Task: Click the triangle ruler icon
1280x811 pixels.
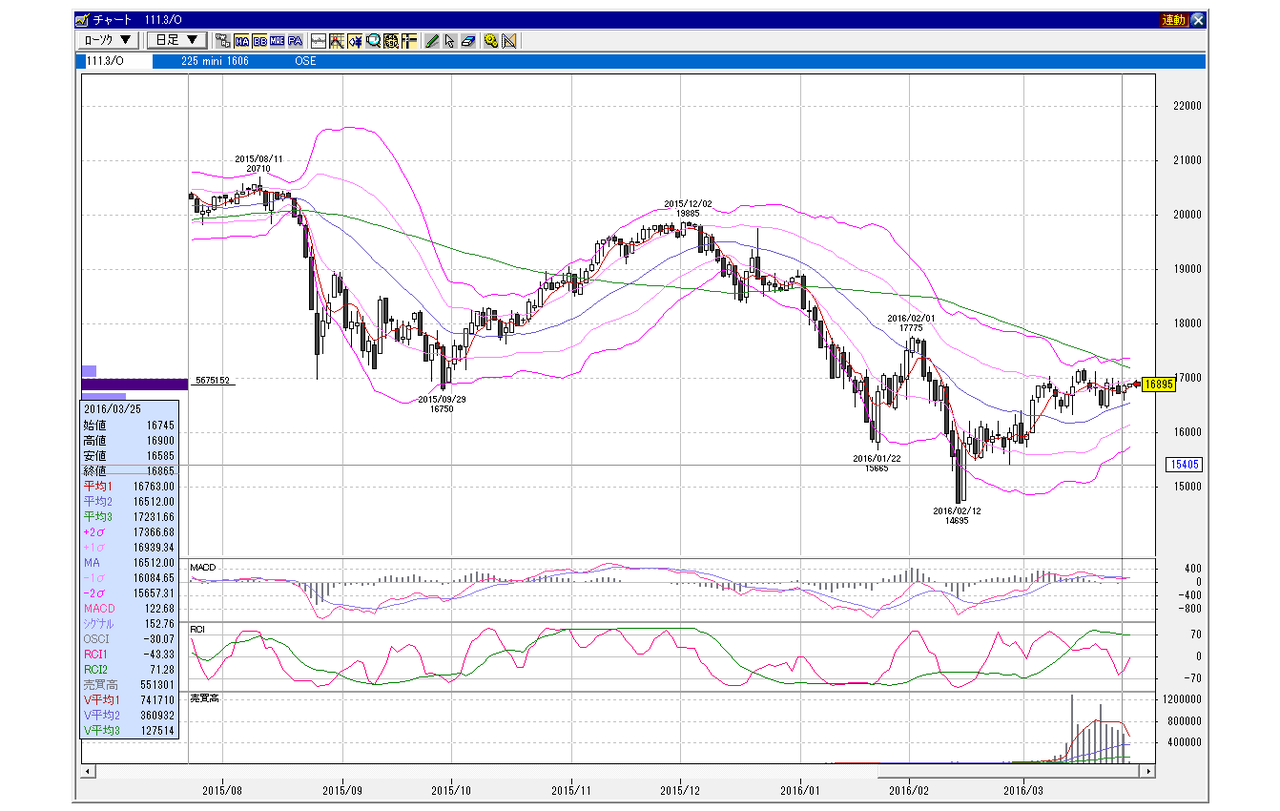Action: (509, 41)
